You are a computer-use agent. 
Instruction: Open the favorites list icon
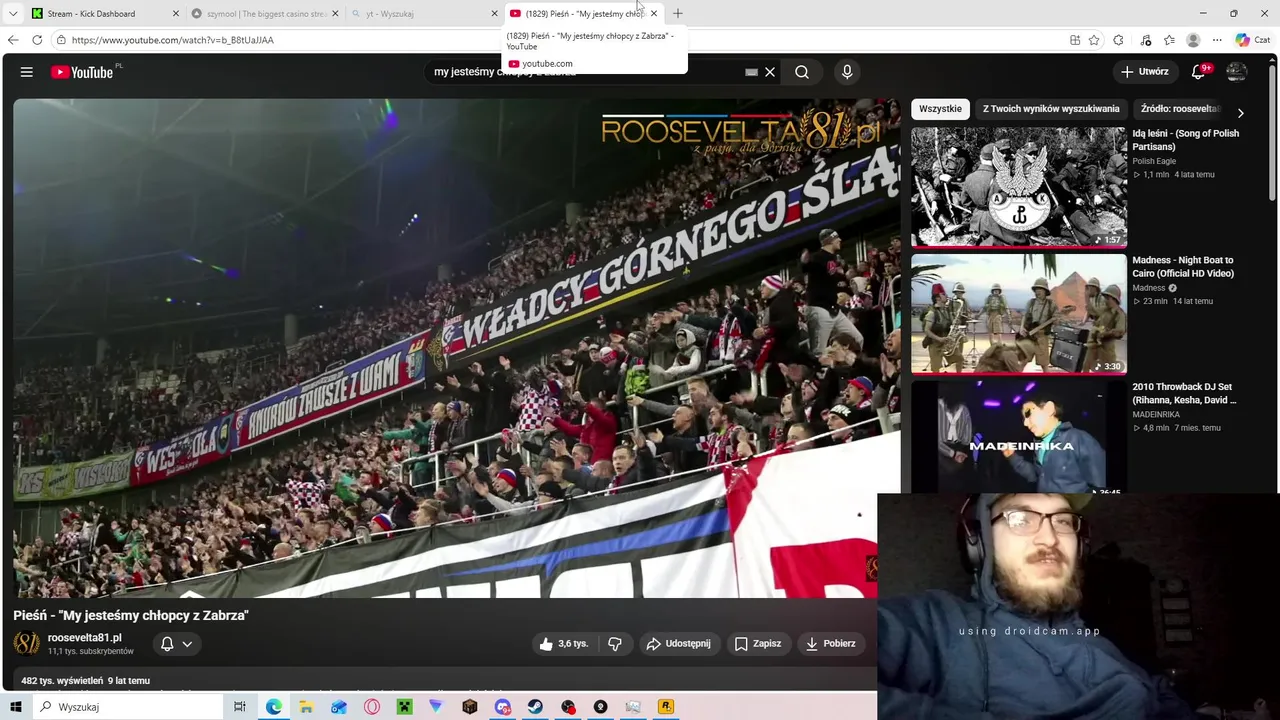[1169, 40]
